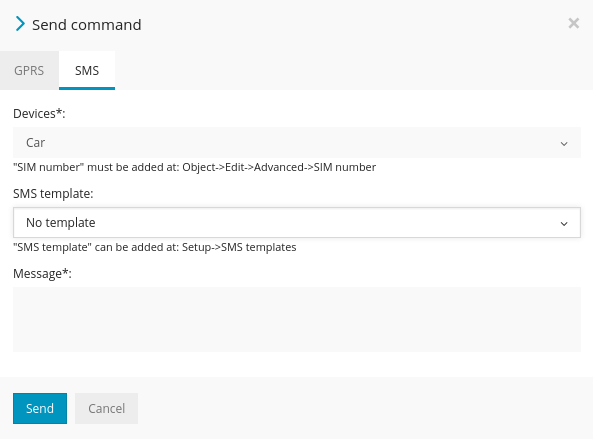
Task: Click the No template value text
Action: (x=61, y=223)
